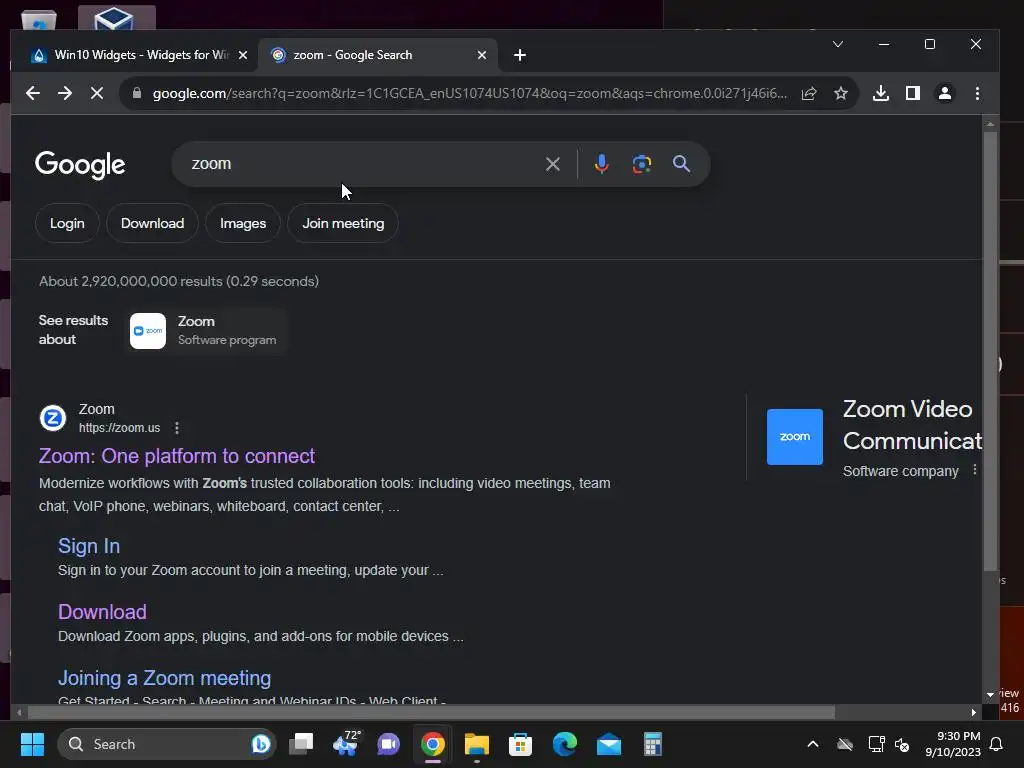Share this page from address bar
Viewport: 1024px width, 768px height.
coord(809,93)
